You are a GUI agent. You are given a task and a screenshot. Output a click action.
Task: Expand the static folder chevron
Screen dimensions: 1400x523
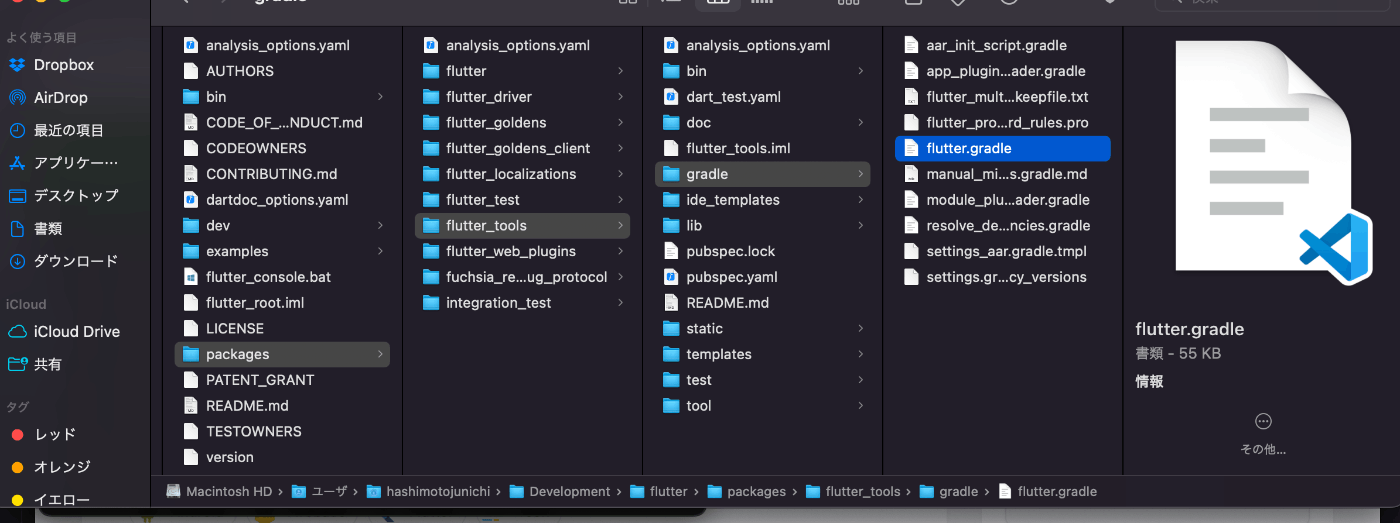[860, 329]
